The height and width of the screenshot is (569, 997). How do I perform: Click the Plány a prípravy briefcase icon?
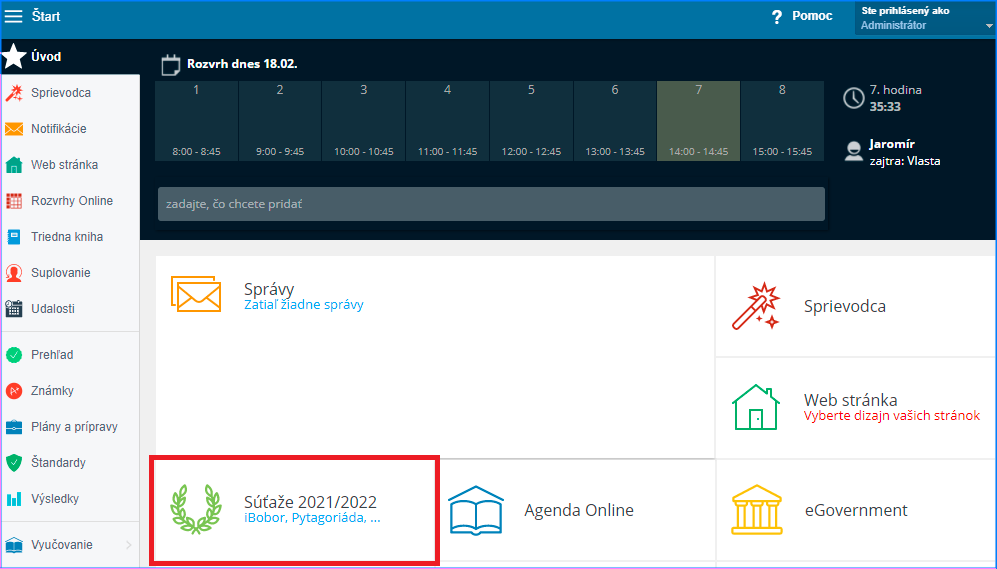[14, 427]
